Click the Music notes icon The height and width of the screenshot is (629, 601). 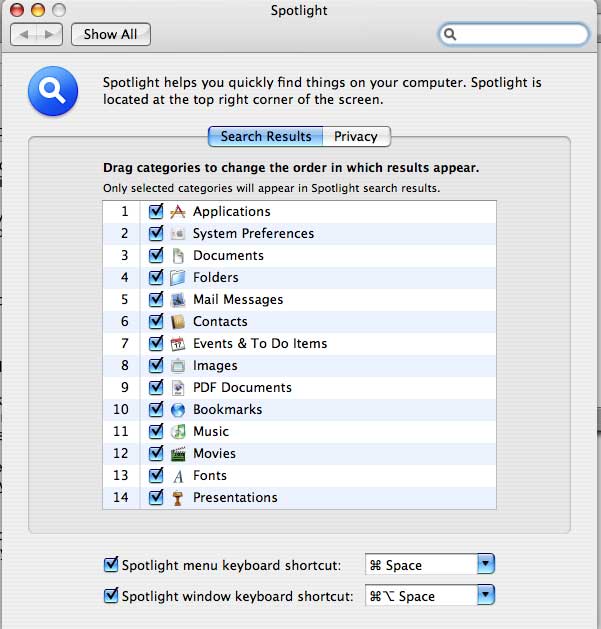pos(178,431)
